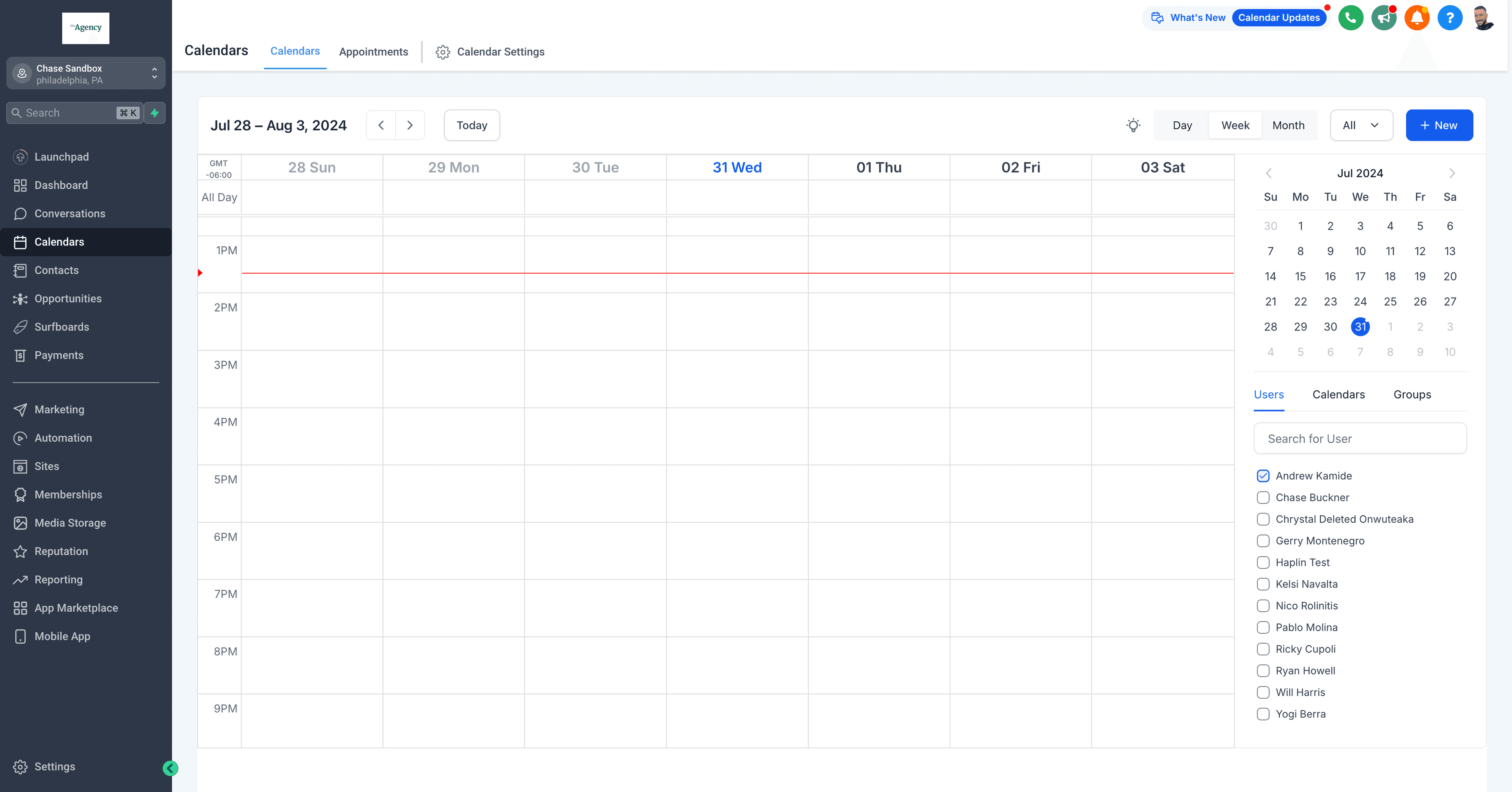Click the What's New link
This screenshot has width=1512, height=792.
[x=1197, y=18]
